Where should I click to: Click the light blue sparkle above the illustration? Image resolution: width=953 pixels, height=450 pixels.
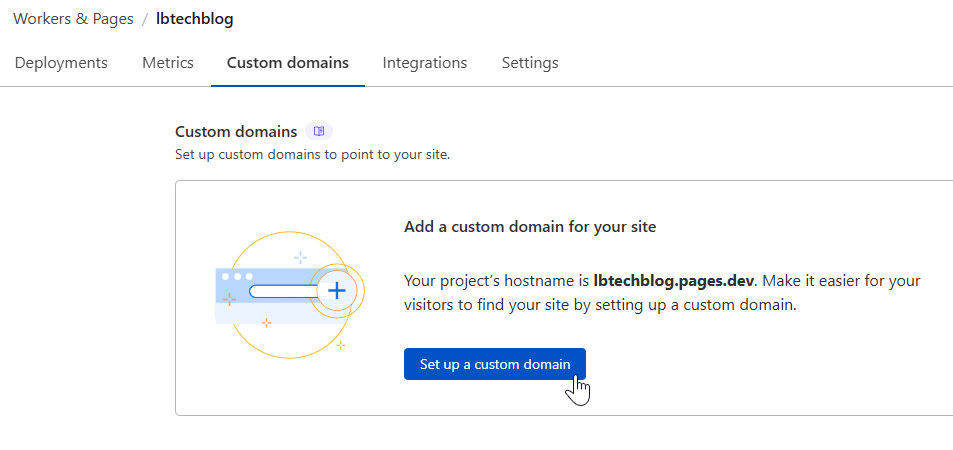(x=300, y=257)
